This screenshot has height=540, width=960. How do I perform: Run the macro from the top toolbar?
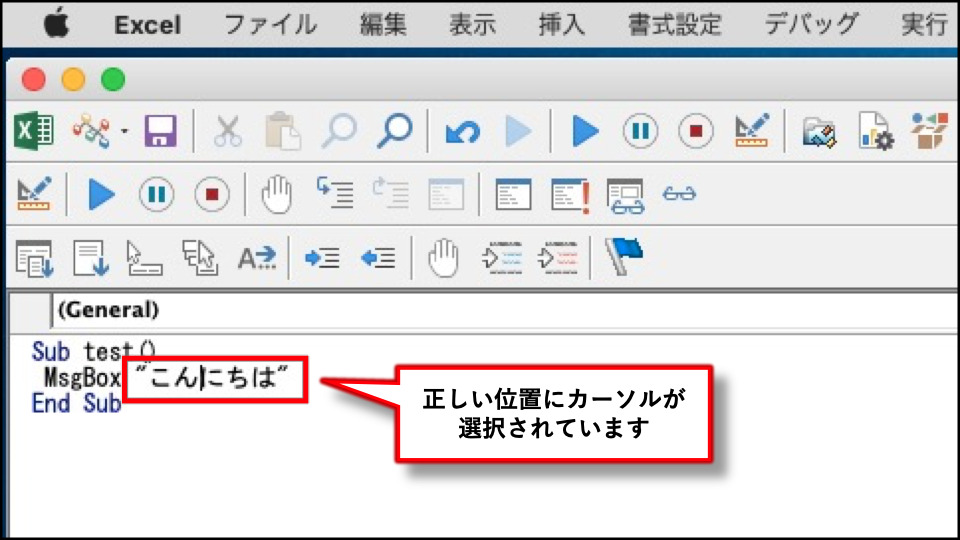coord(585,131)
